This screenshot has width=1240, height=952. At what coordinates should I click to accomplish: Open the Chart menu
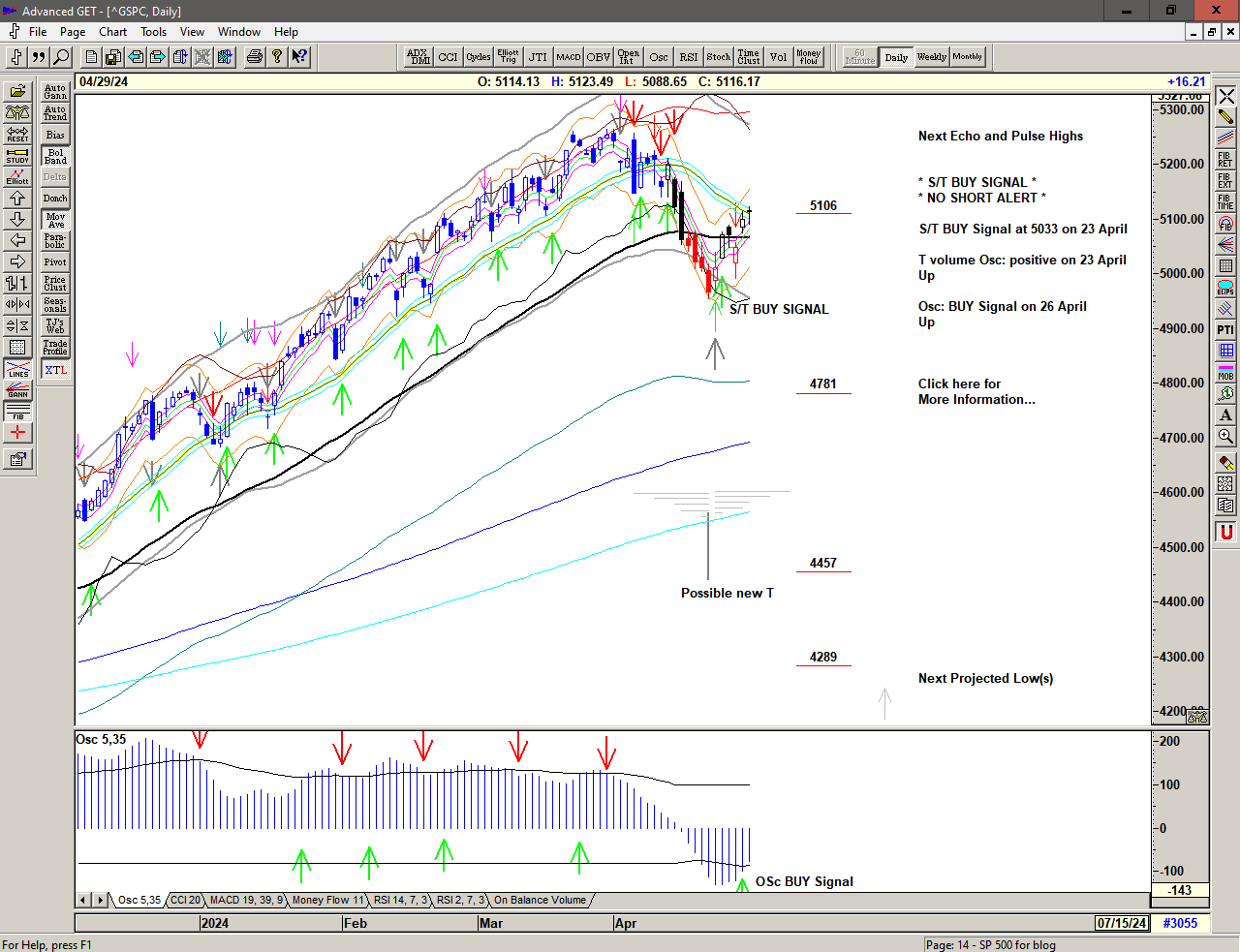(112, 32)
